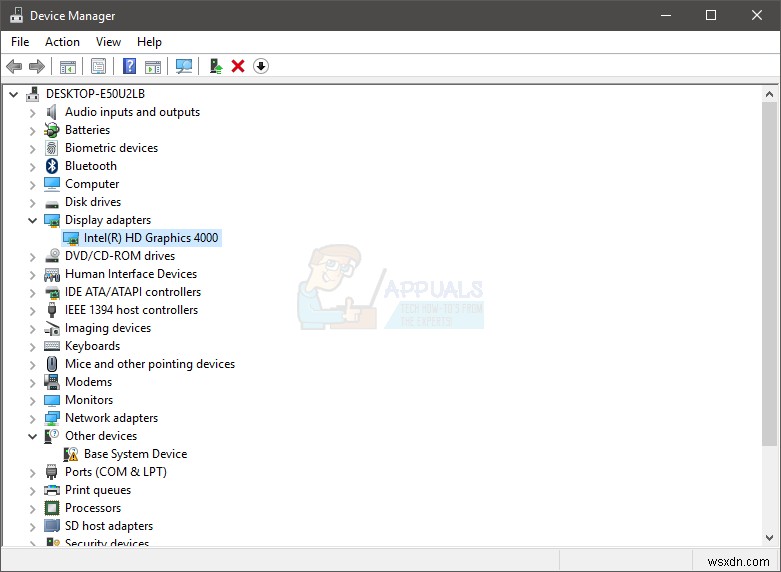
Task: Click the blue Help question-mark icon
Action: 130,66
